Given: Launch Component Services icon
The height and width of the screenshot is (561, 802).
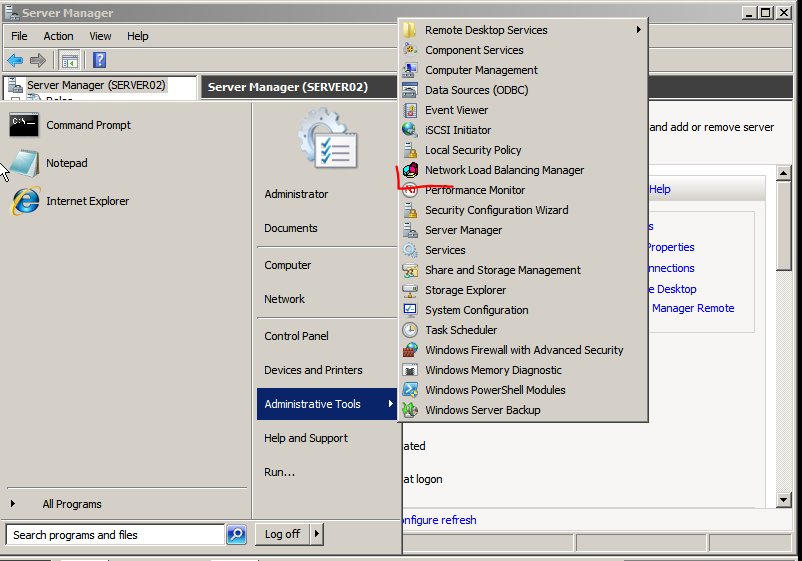Looking at the screenshot, I should coord(410,50).
